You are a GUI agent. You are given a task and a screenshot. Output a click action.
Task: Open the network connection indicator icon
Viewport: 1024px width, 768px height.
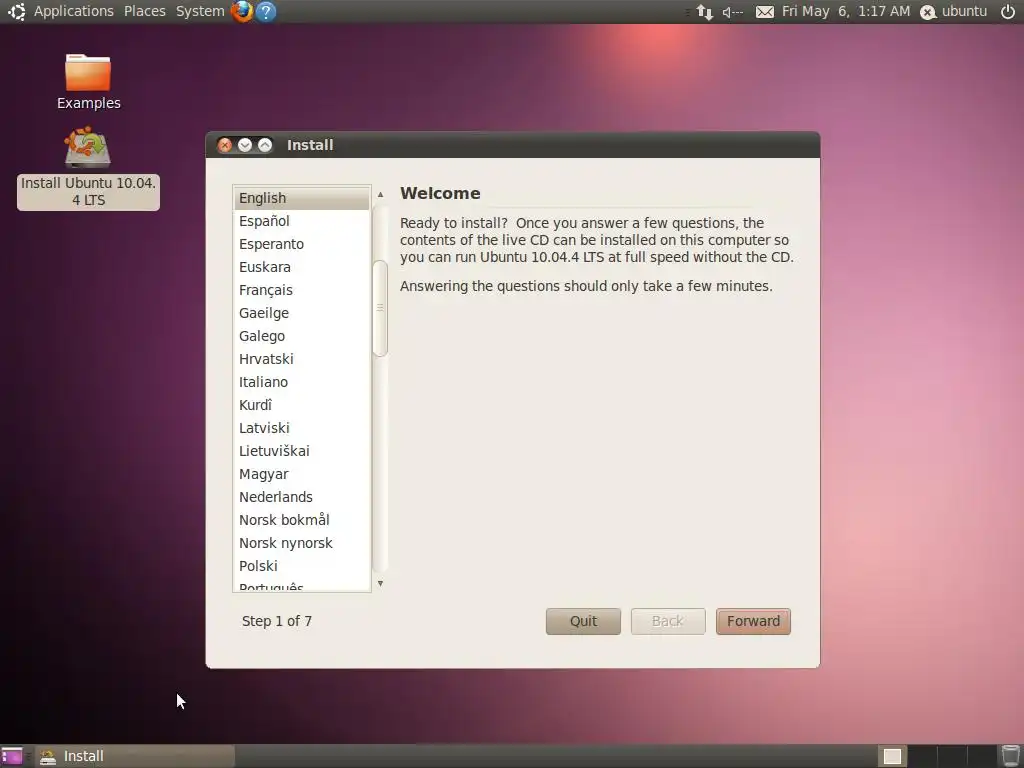(704, 12)
